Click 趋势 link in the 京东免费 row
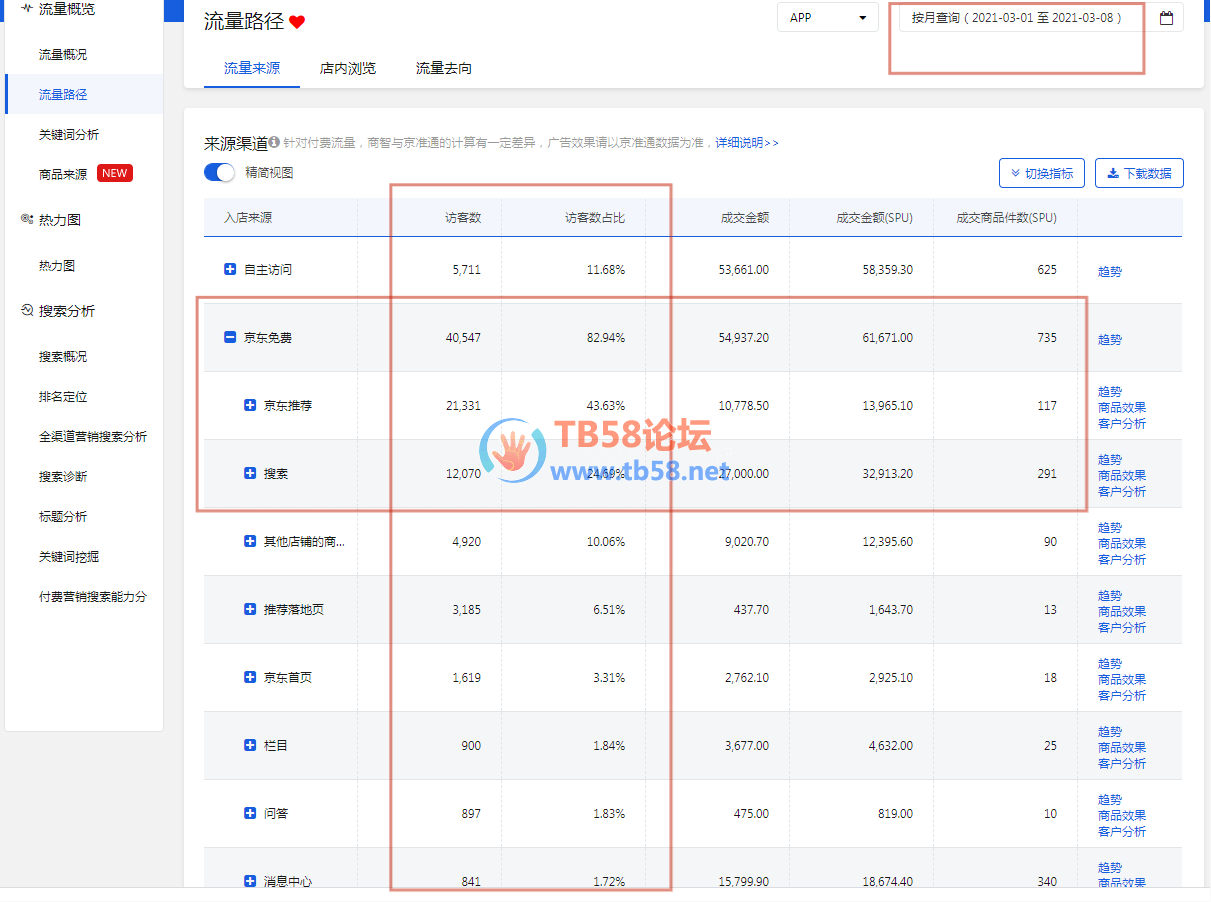This screenshot has width=1211, height=902. coord(1110,339)
